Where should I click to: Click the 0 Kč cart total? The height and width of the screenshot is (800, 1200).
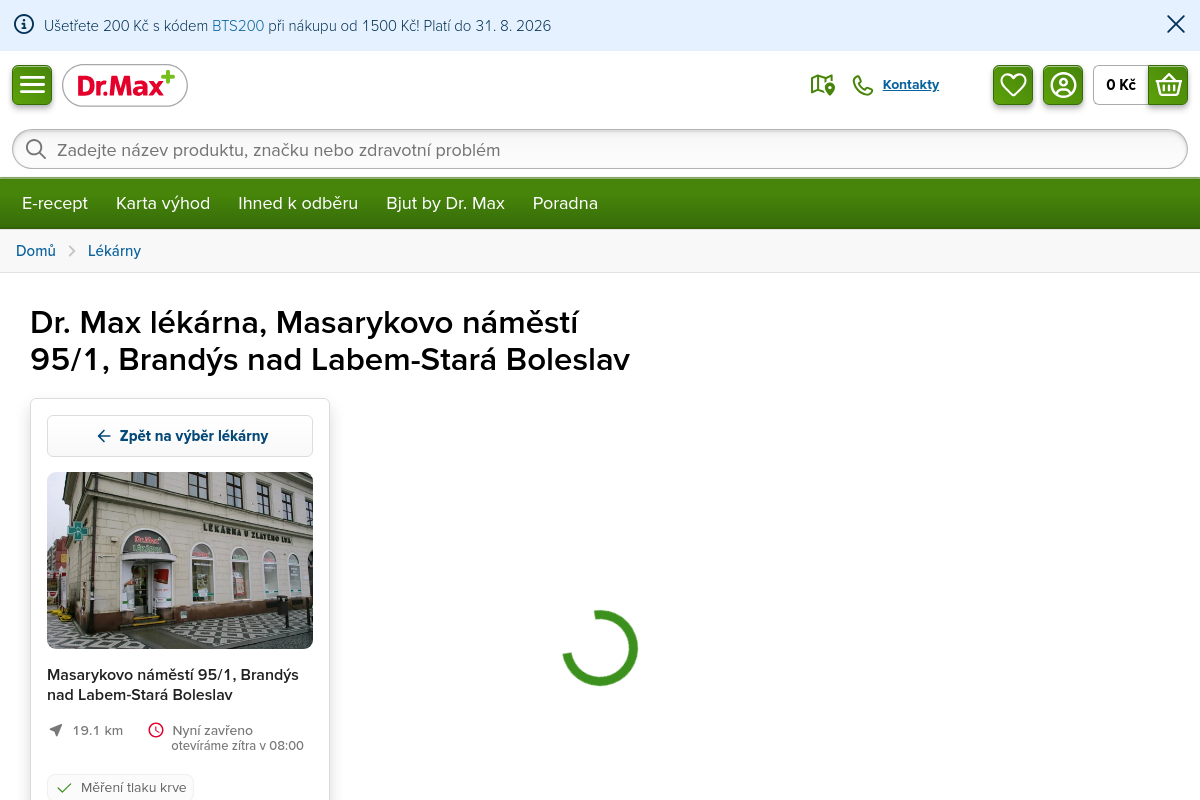(x=1121, y=85)
